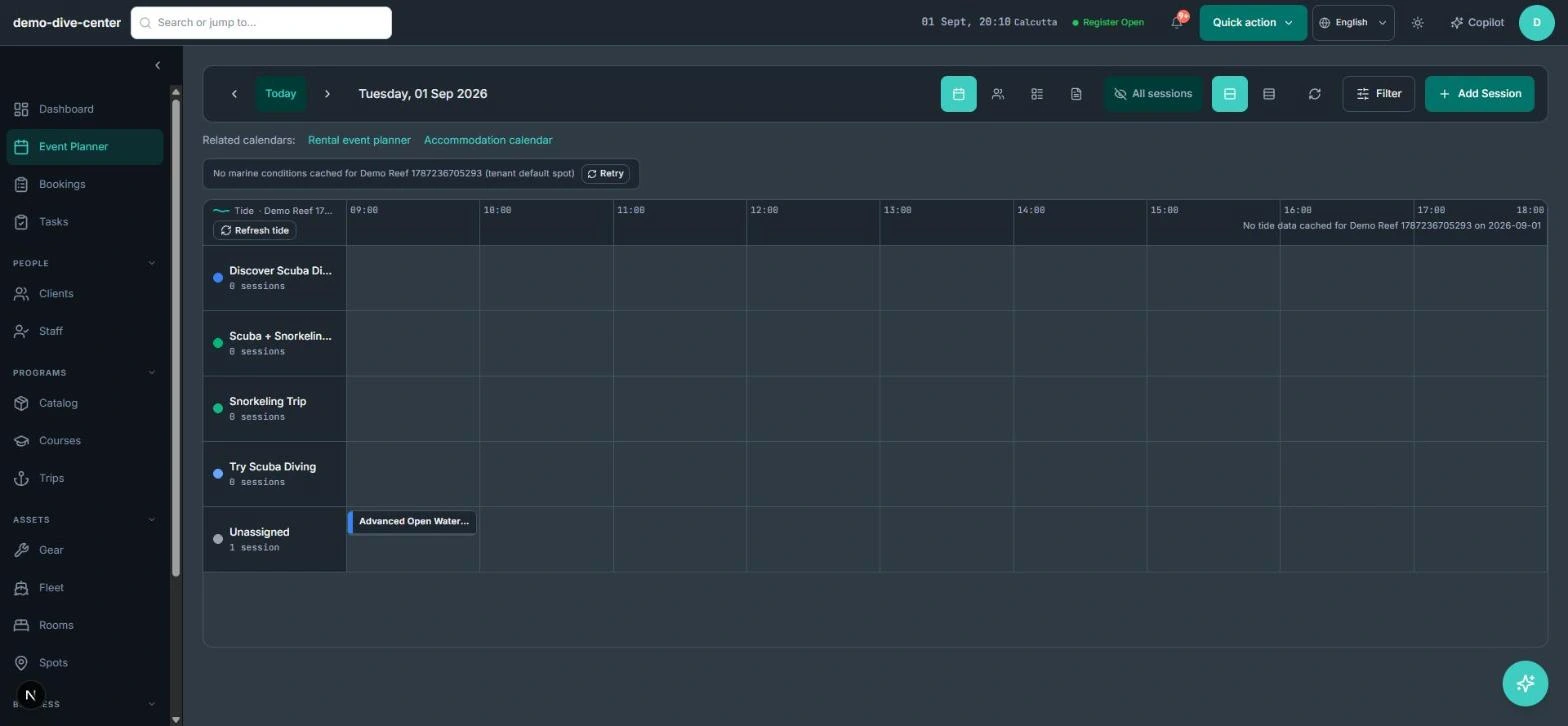Click the gray dot beside Unassigned

(218, 540)
